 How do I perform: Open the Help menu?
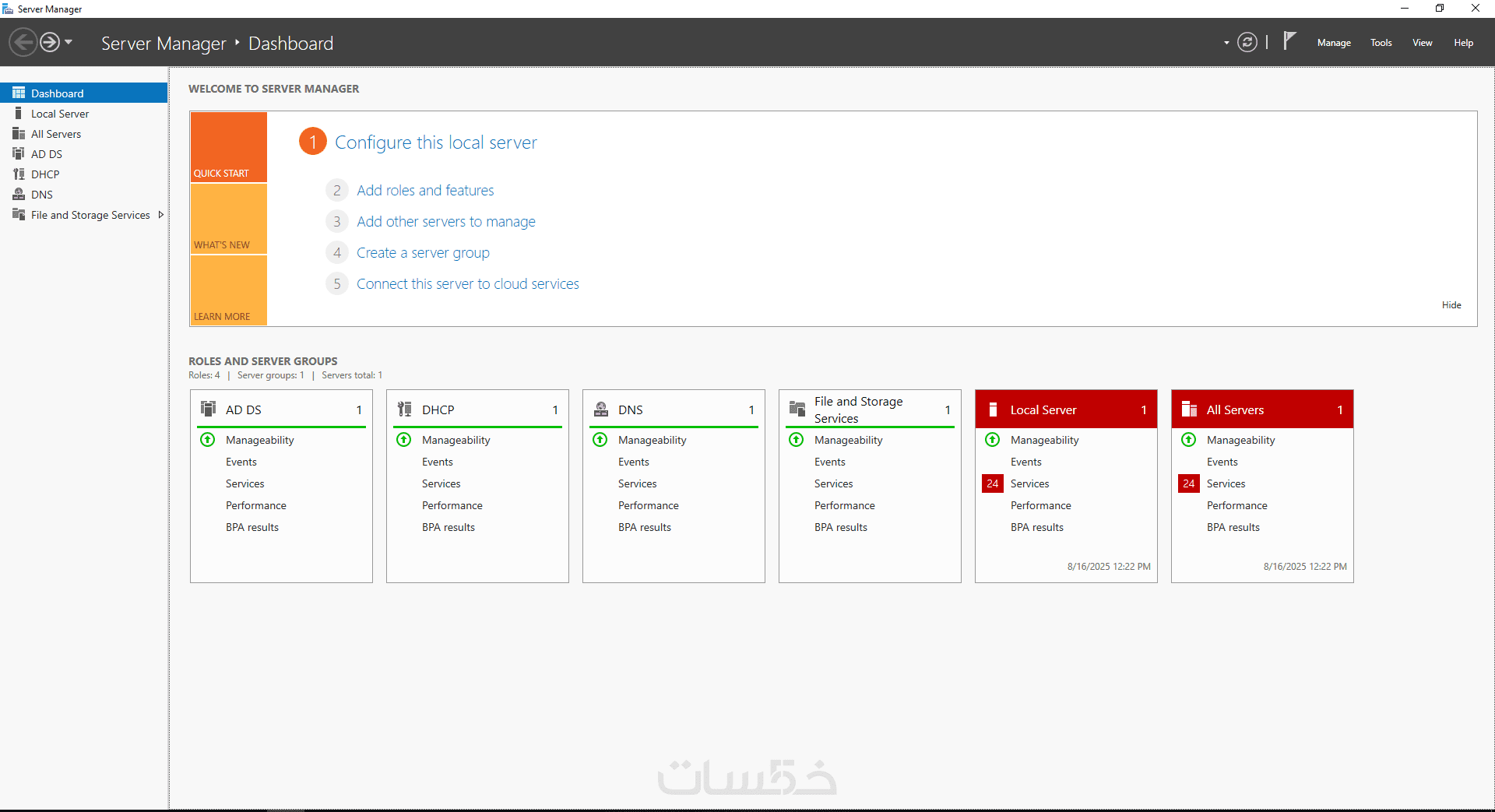tap(1463, 43)
